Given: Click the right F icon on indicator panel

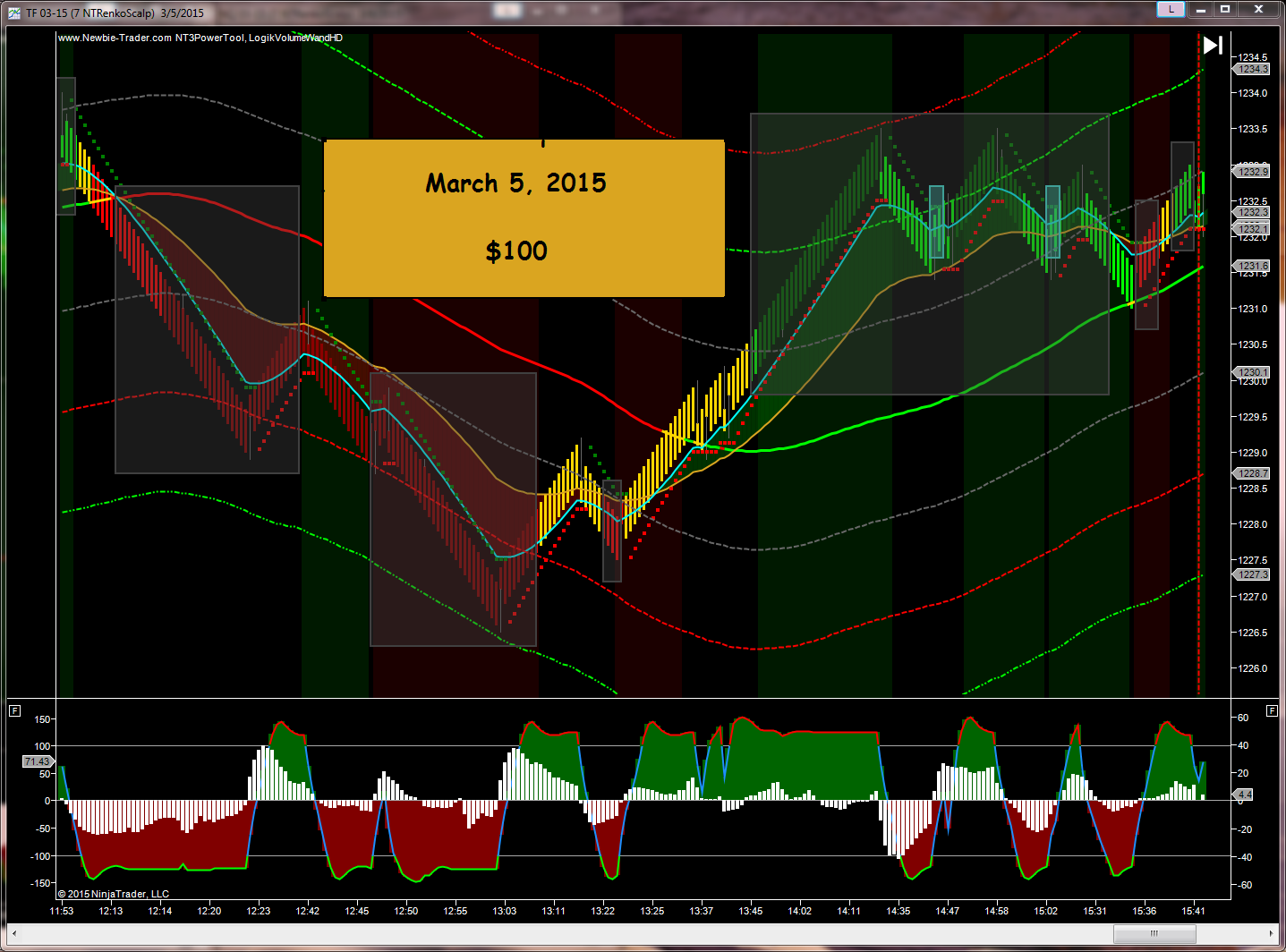Looking at the screenshot, I should coord(1272,710).
